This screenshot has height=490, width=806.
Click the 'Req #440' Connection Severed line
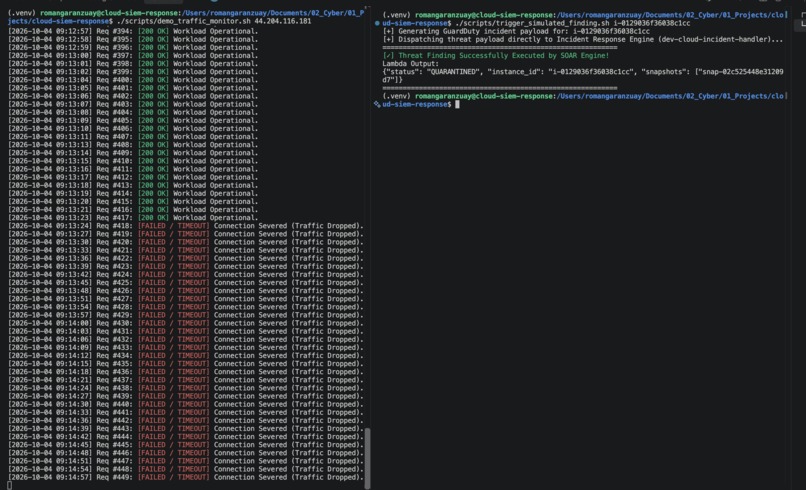click(186, 404)
